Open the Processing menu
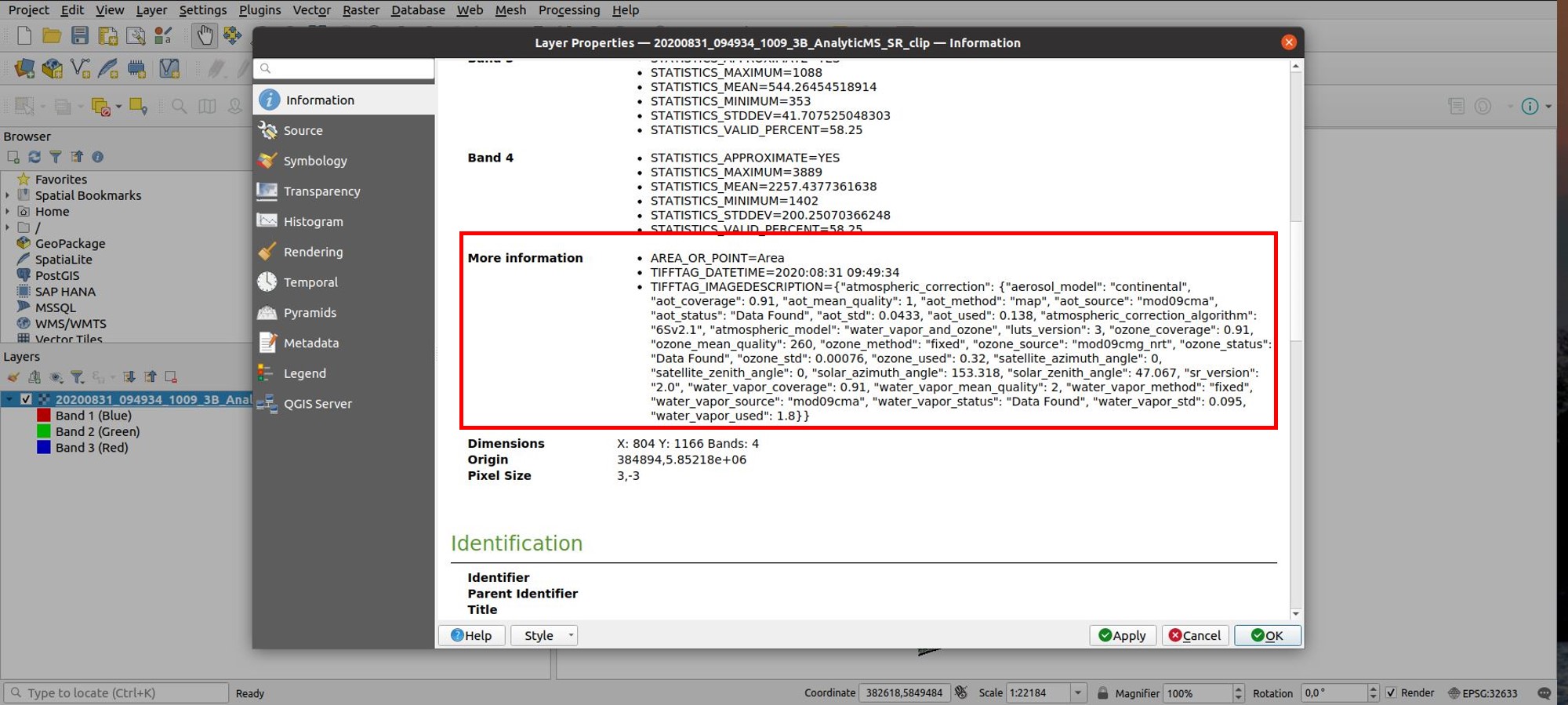Screen dimensions: 1568x705 (x=569, y=9)
